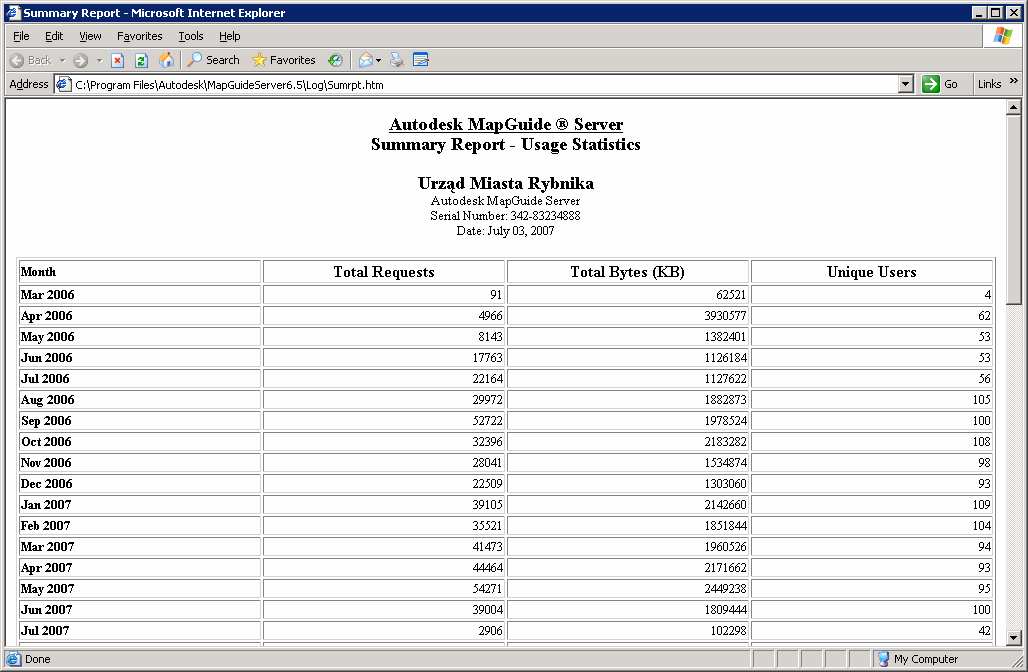Click the scroll down arrow
This screenshot has width=1028, height=672.
tap(1013, 637)
